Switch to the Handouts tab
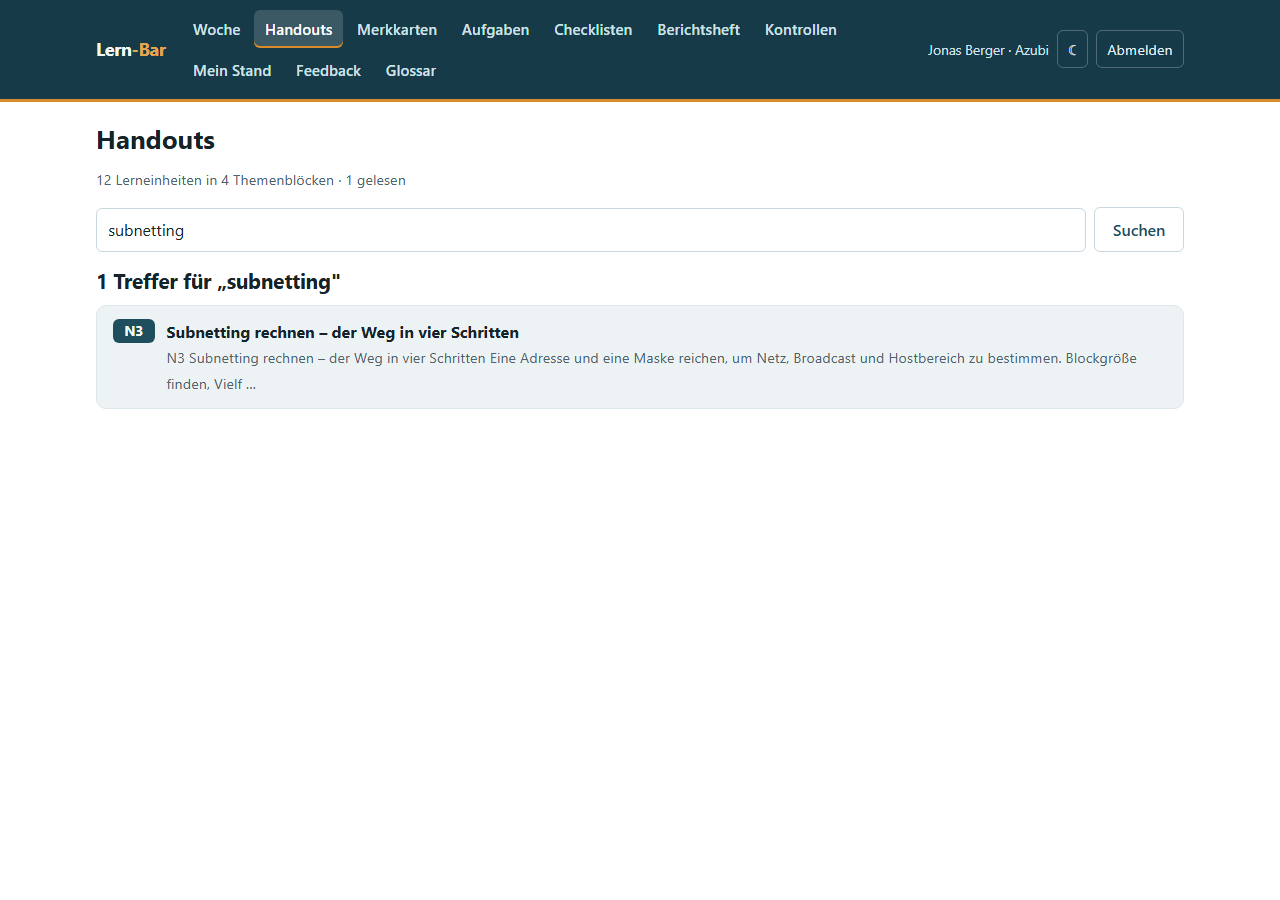The height and width of the screenshot is (900, 1280). point(298,29)
